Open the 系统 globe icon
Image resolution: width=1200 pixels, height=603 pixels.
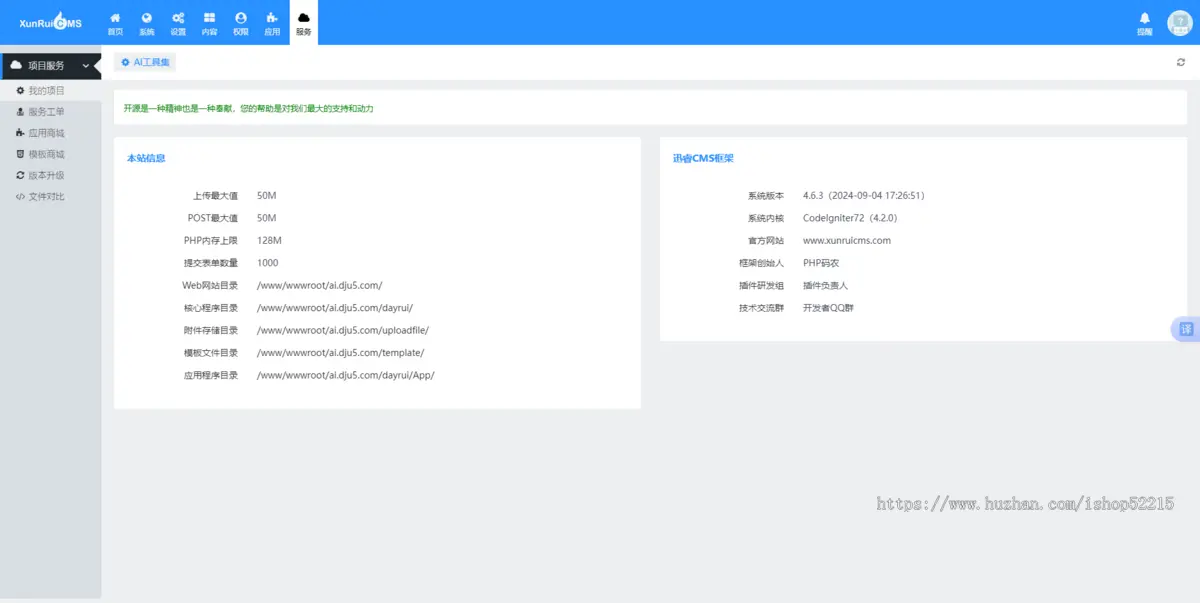click(146, 17)
